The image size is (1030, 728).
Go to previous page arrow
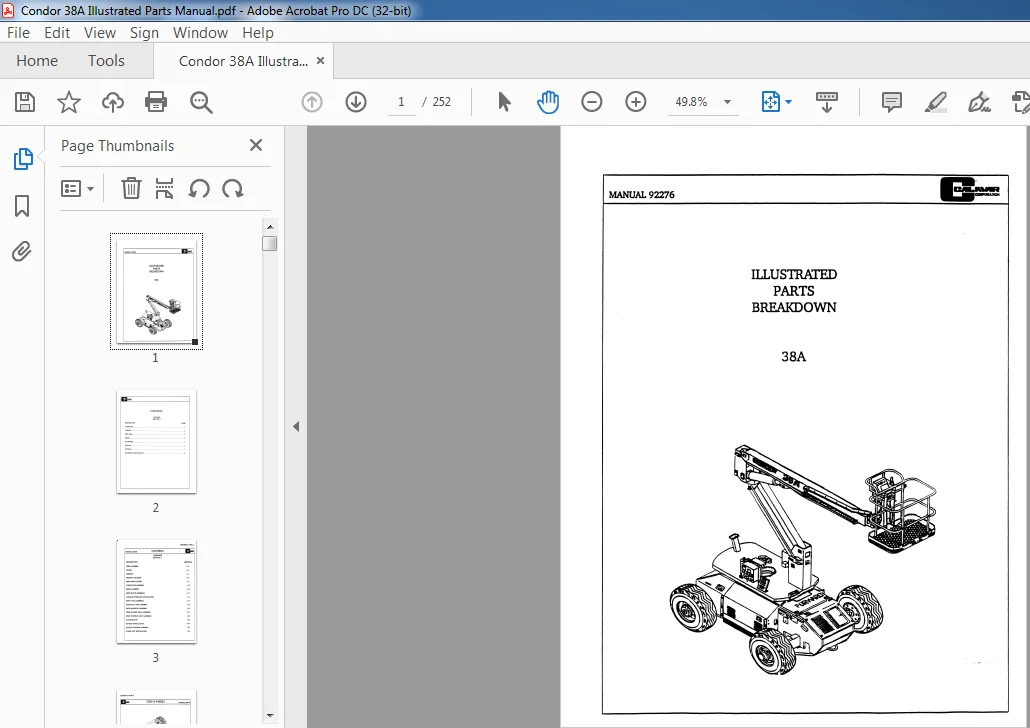click(x=312, y=102)
